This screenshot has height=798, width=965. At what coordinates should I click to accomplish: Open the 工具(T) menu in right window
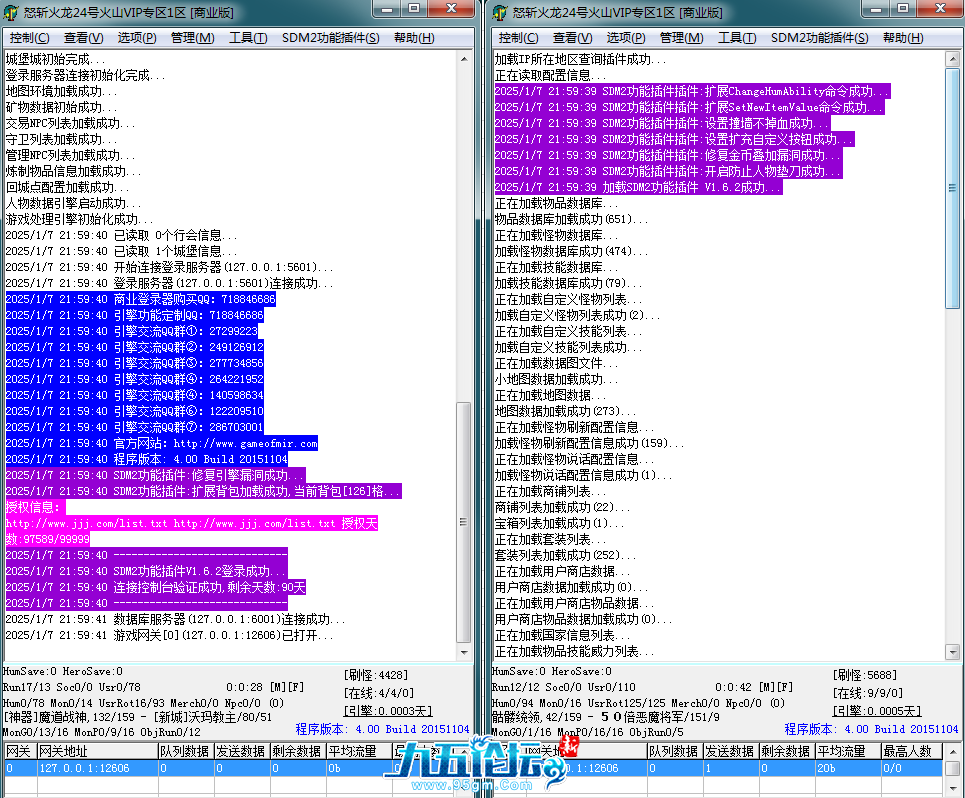737,38
